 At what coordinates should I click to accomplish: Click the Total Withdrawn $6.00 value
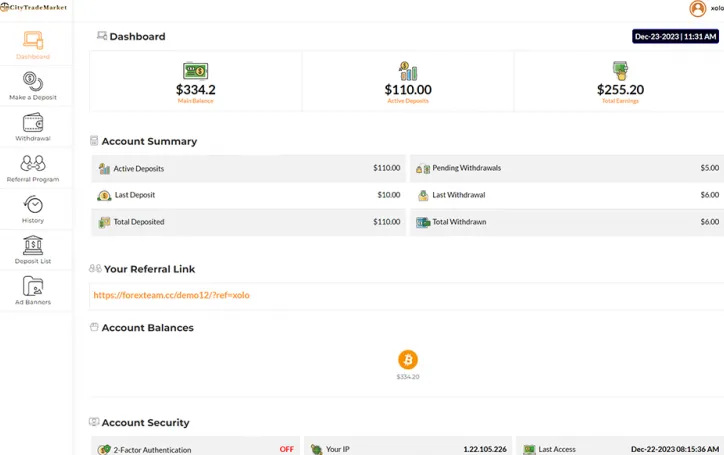[x=709, y=222]
